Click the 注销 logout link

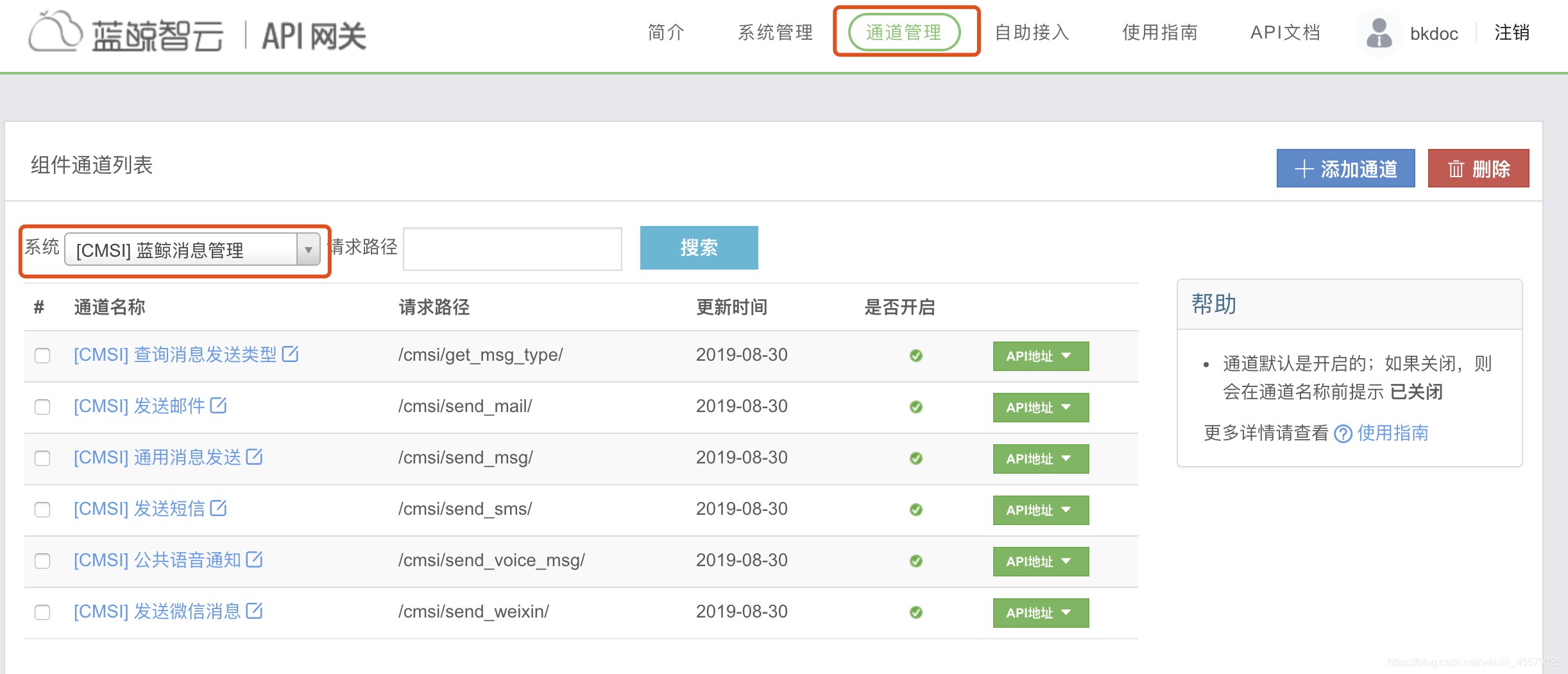pos(1512,33)
